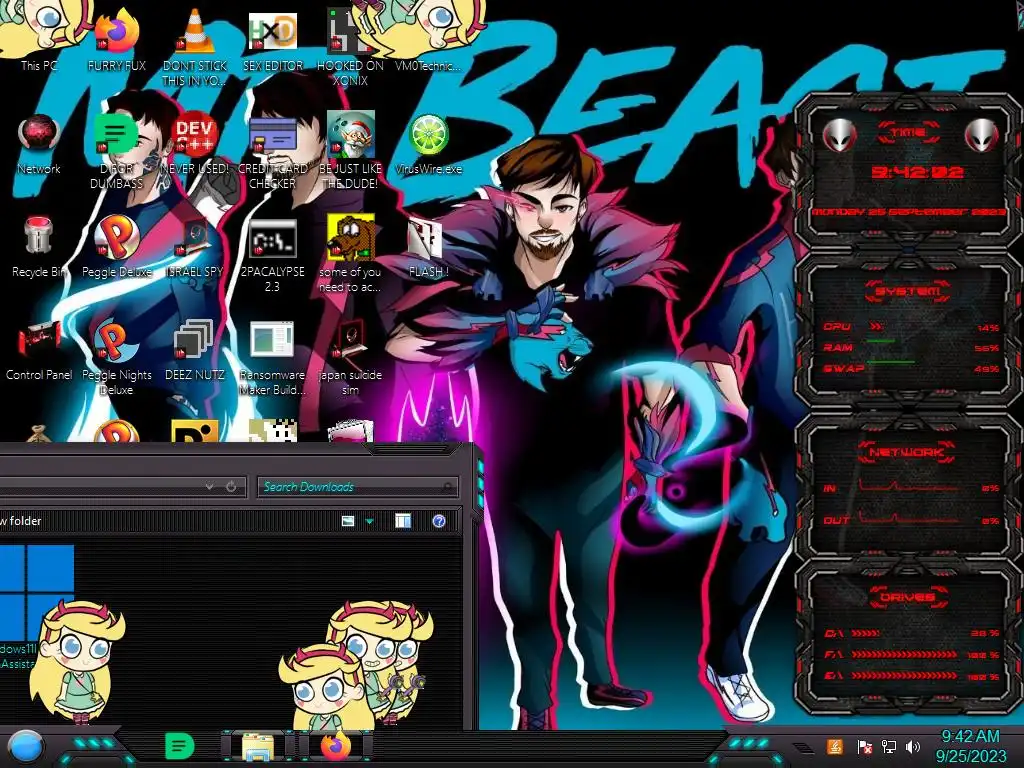Image resolution: width=1024 pixels, height=768 pixels.
Task: Click the SYSTEM header in the widget
Action: click(x=908, y=291)
